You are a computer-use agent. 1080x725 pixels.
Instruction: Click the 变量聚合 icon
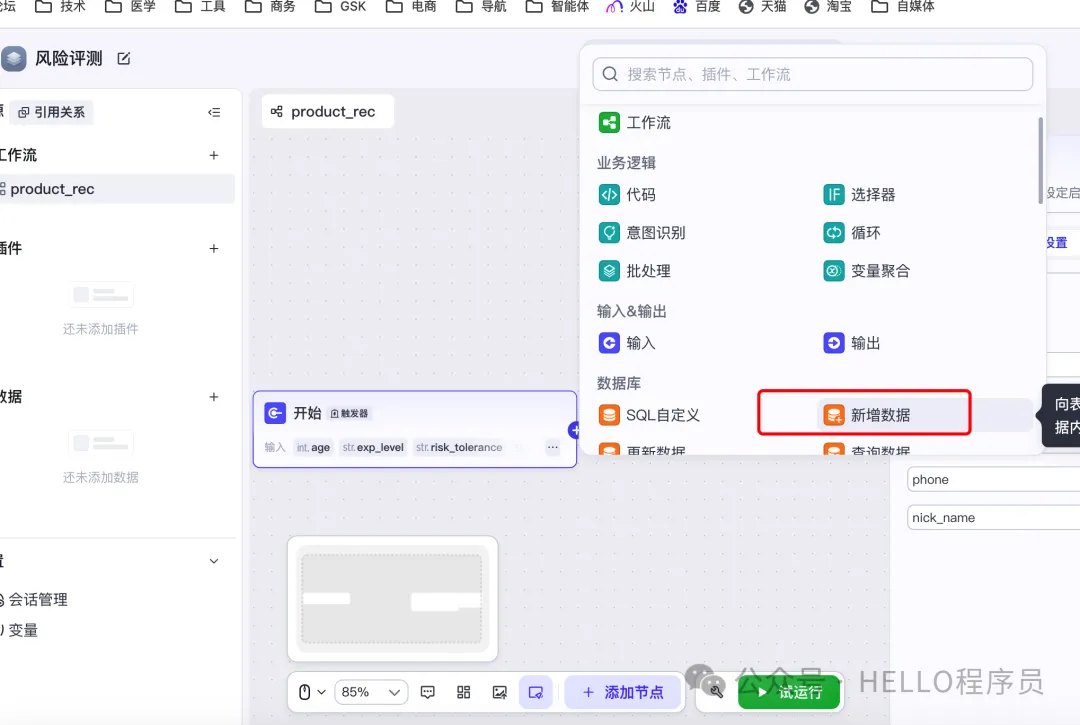click(833, 271)
